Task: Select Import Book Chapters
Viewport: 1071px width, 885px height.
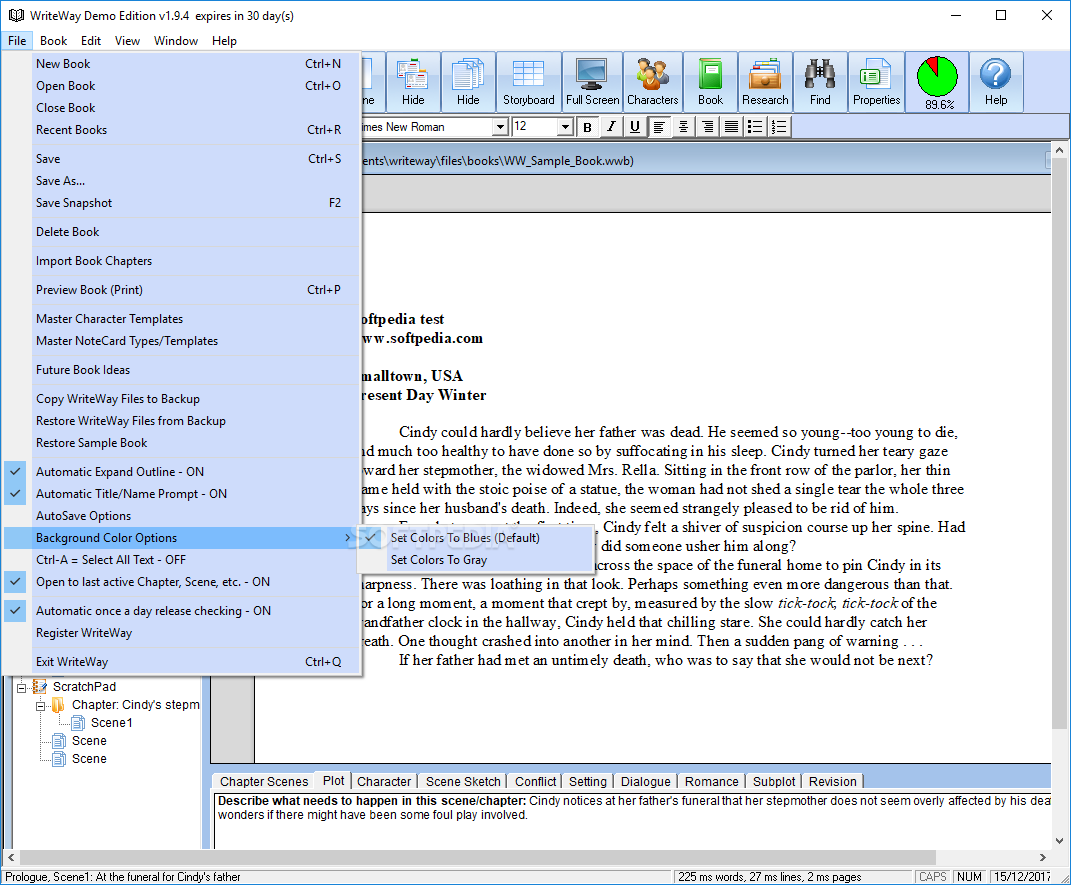Action: (182, 261)
